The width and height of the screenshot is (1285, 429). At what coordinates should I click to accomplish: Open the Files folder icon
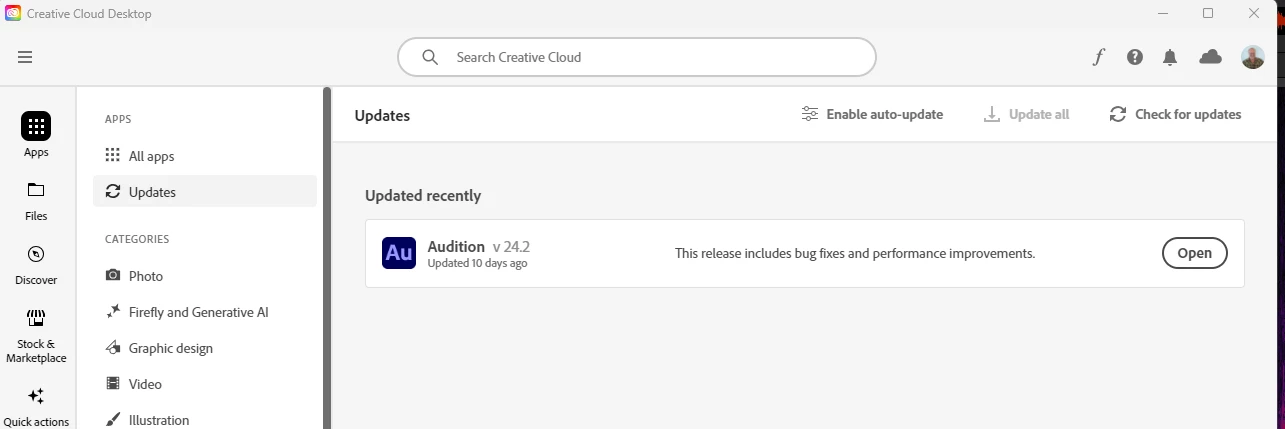coord(36,190)
